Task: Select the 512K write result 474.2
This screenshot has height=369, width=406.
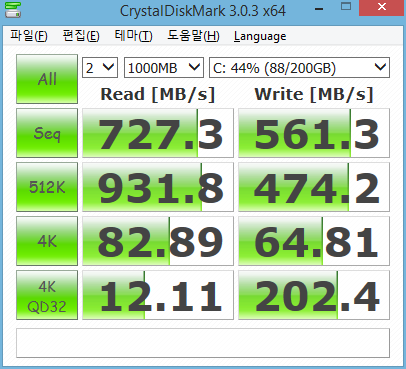Action: pos(314,187)
